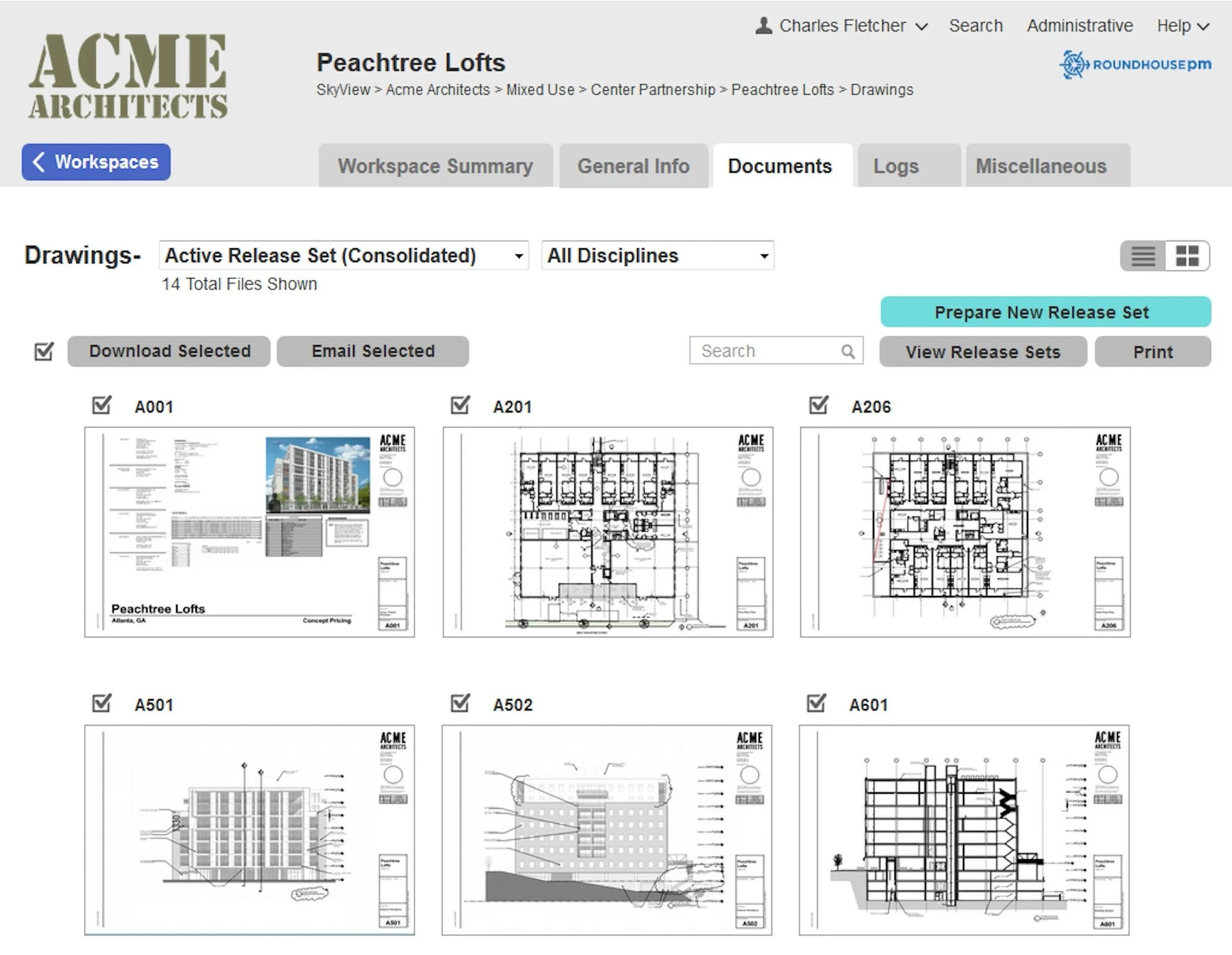Click the search magnifier icon
This screenshot has height=955, width=1232.
(848, 351)
